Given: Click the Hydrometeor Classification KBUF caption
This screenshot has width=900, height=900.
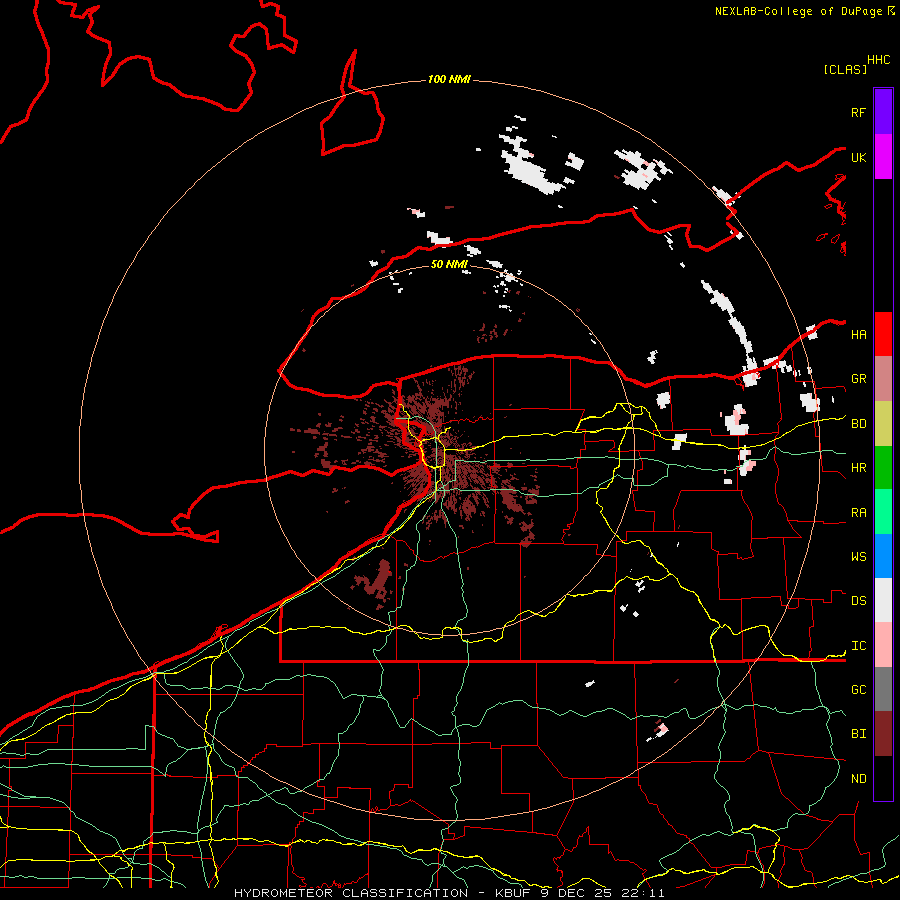Looking at the screenshot, I should click(x=449, y=893).
